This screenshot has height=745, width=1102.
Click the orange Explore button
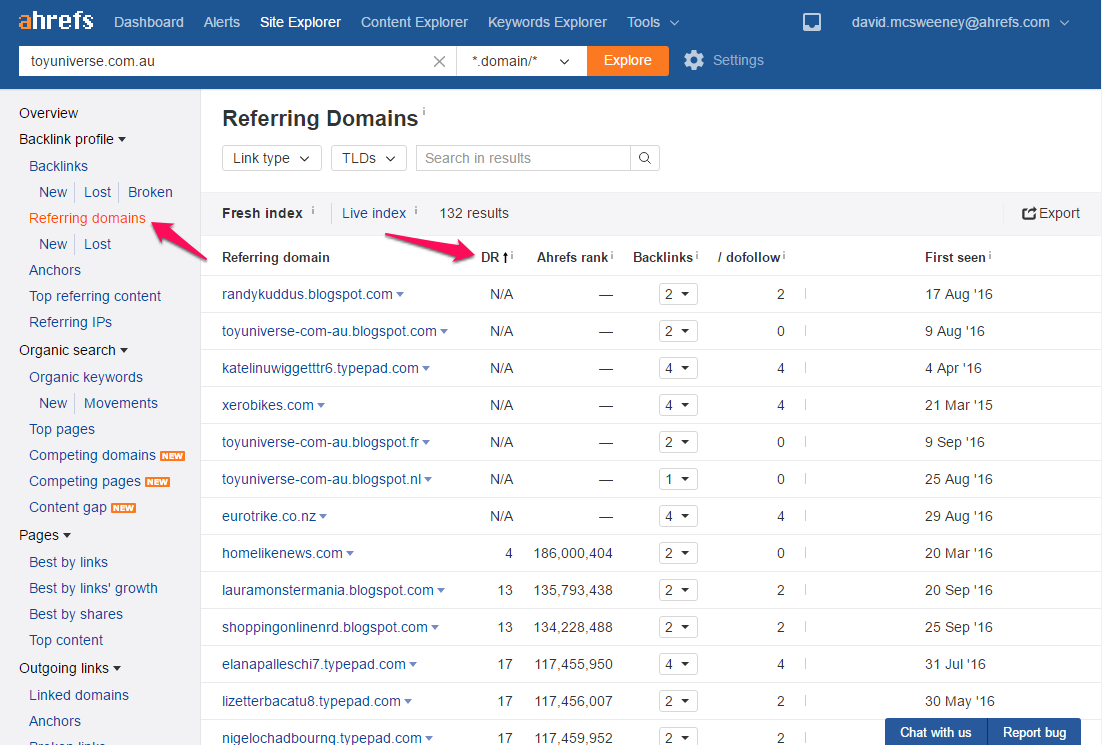(628, 61)
